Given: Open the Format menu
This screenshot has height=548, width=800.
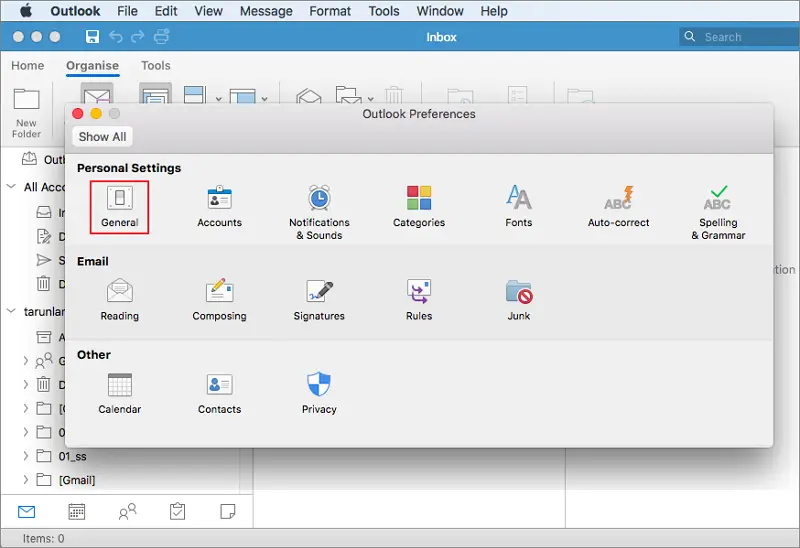Looking at the screenshot, I should pos(330,11).
